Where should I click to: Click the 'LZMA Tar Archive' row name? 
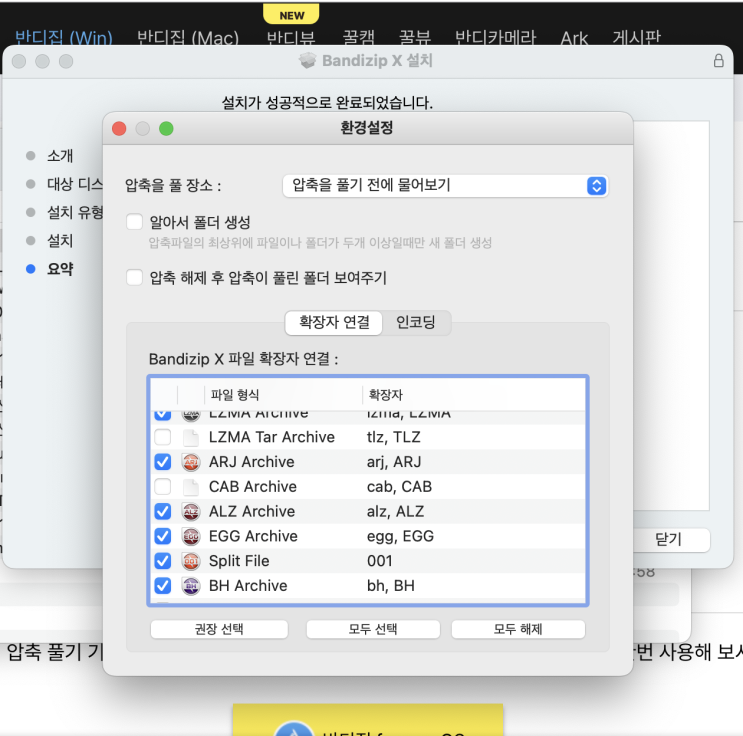point(272,437)
